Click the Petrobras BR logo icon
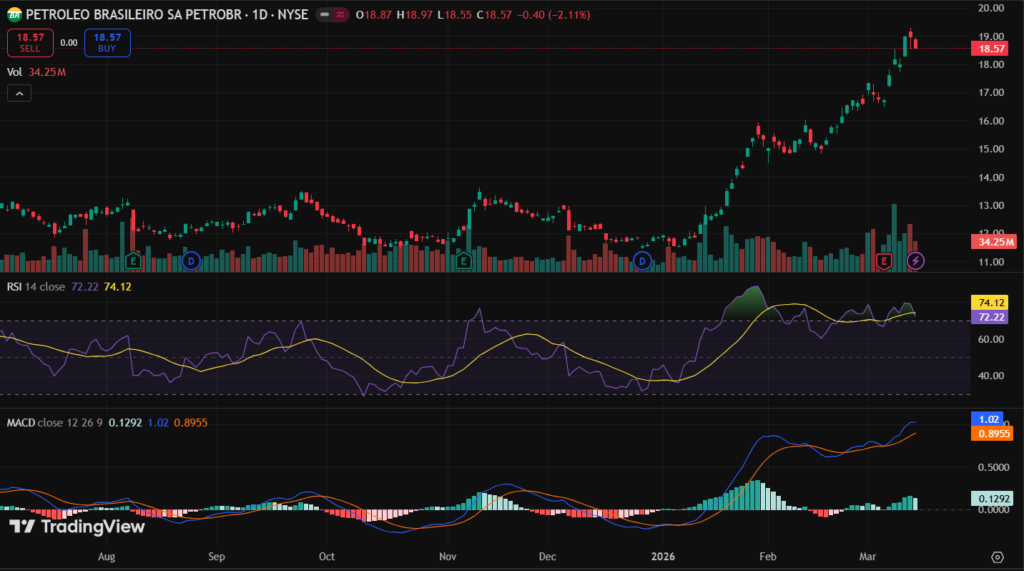 point(15,15)
